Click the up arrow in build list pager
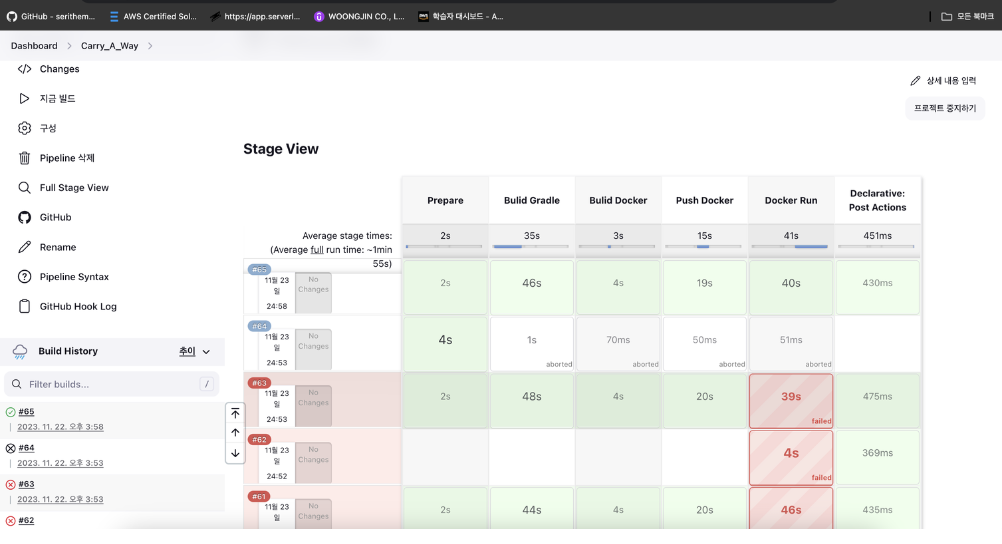The height and width of the screenshot is (544, 1002). pos(235,433)
